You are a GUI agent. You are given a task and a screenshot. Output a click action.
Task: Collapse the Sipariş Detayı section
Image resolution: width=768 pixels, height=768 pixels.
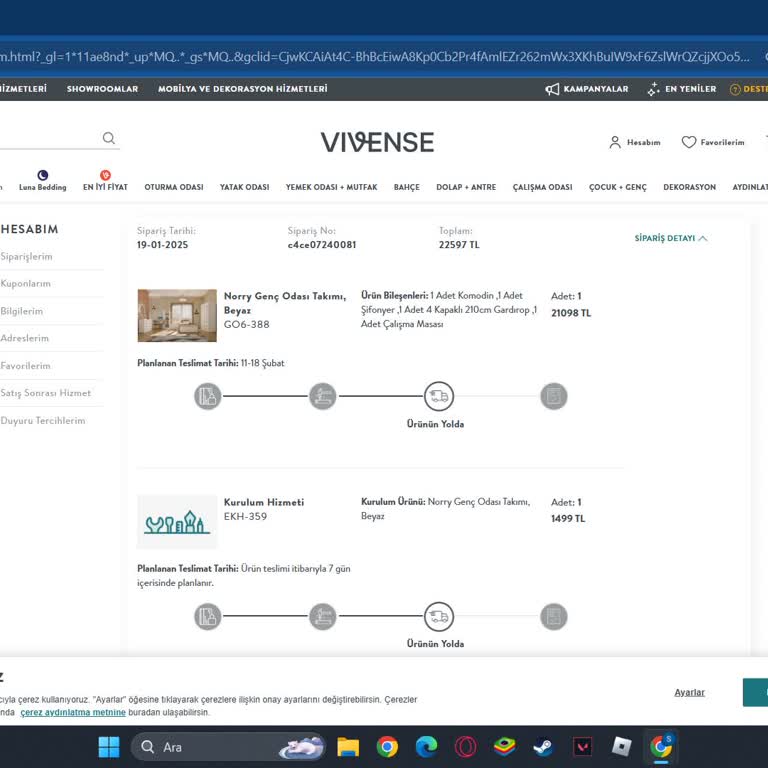671,238
